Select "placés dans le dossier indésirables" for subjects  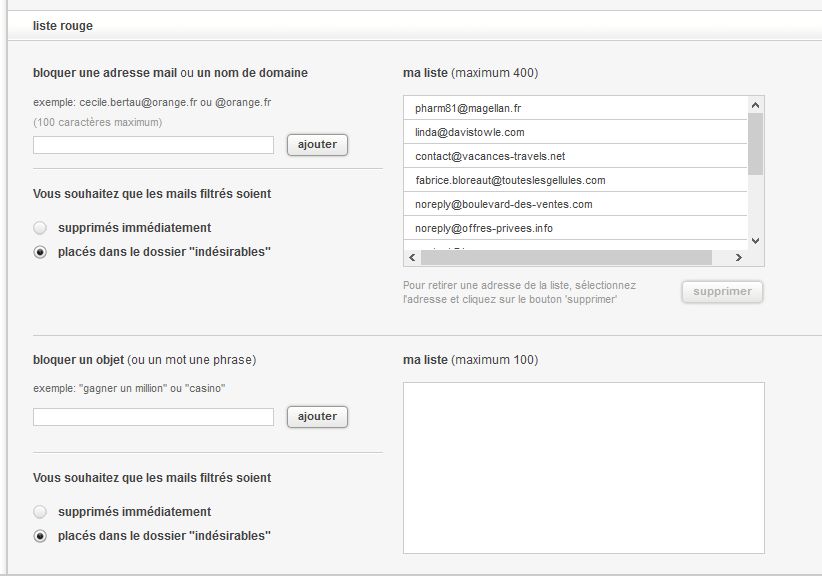(40, 536)
